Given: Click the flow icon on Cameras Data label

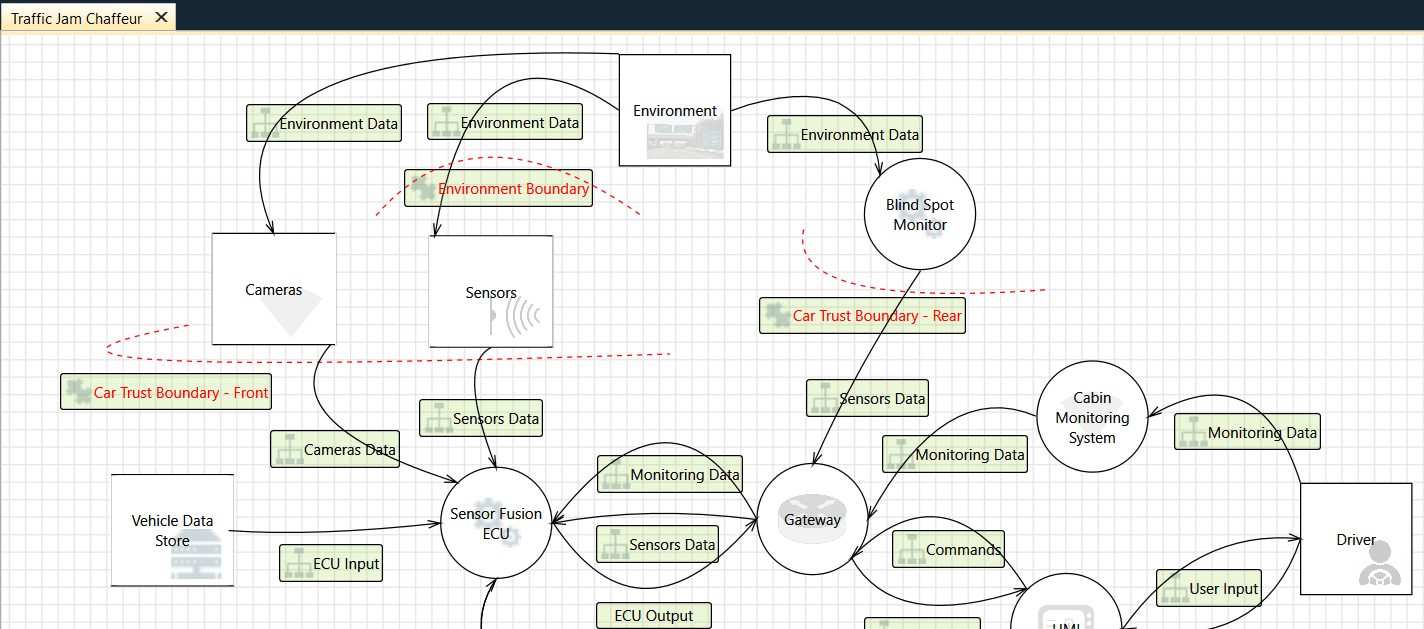Looking at the screenshot, I should [x=288, y=449].
